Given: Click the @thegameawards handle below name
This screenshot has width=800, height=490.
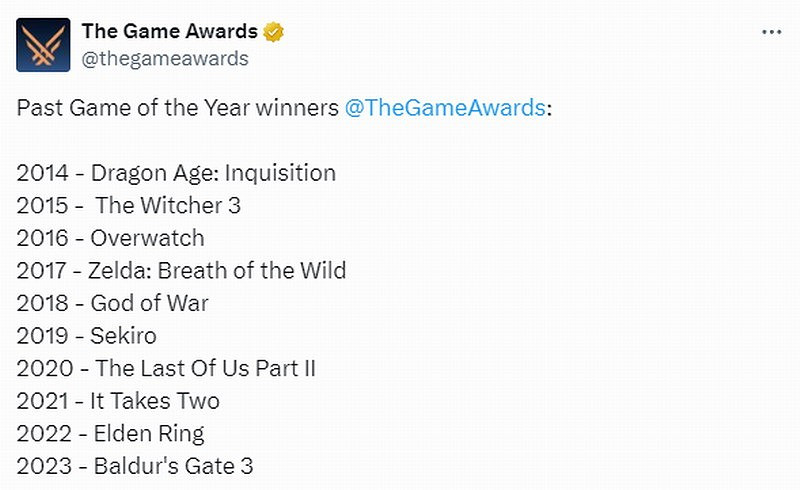Looking at the screenshot, I should [x=165, y=58].
